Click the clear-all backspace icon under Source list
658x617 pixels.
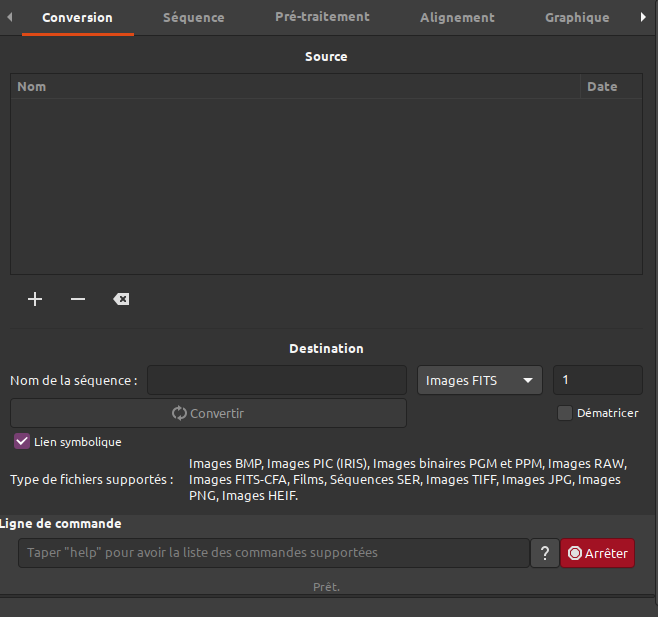click(x=121, y=299)
